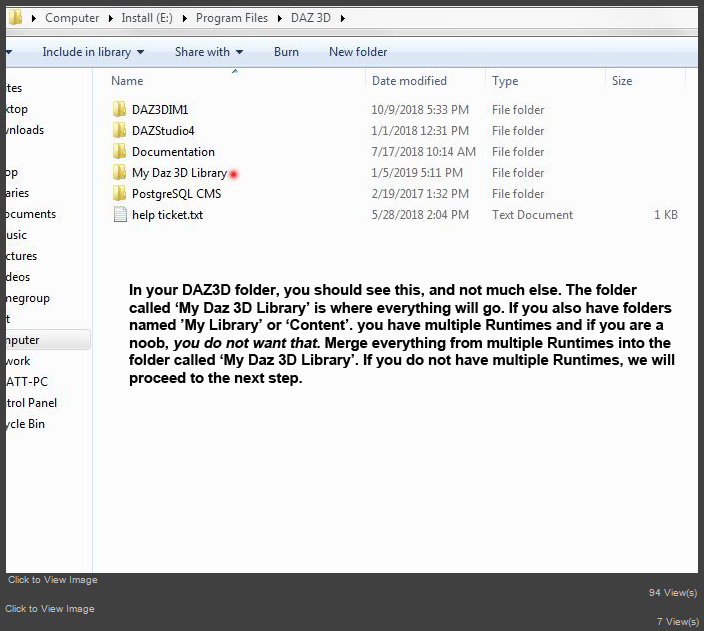Screen dimensions: 704x631
Task: Expand arrow after DAZ 3D in breadcrumb
Action: pos(343,18)
